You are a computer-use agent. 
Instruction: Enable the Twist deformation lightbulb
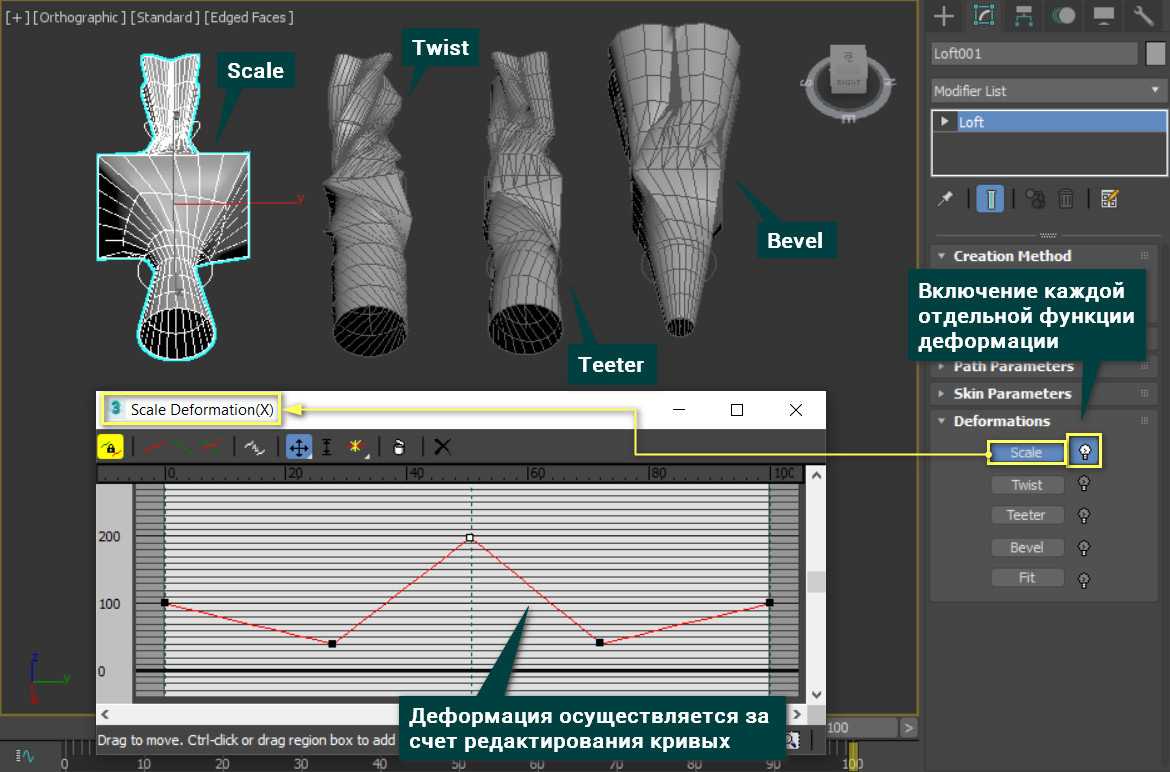coord(1083,485)
